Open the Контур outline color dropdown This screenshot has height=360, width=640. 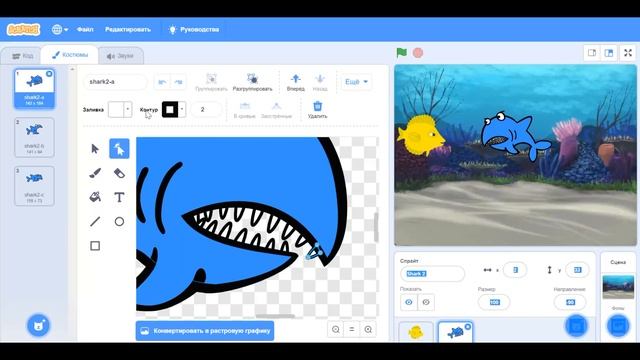coord(174,109)
